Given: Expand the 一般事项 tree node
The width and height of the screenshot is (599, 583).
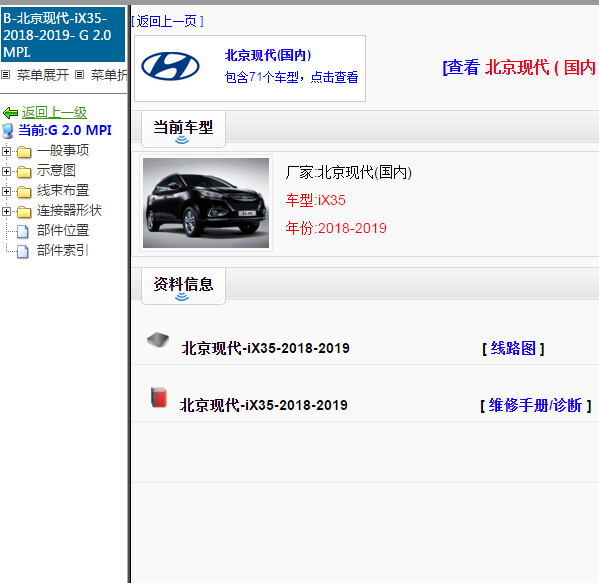Looking at the screenshot, I should [x=6, y=151].
